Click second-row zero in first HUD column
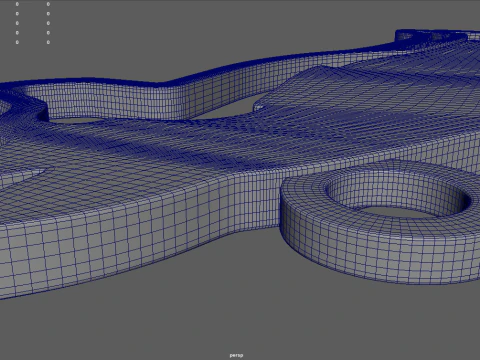Screen dimensions: 480x360 pyautogui.click(x=17, y=14)
